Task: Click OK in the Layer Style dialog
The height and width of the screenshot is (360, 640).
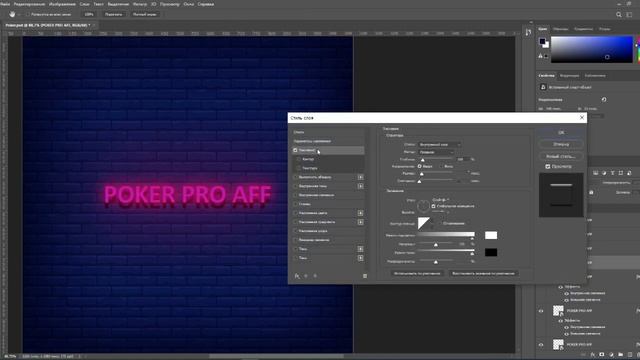Action: click(561, 133)
